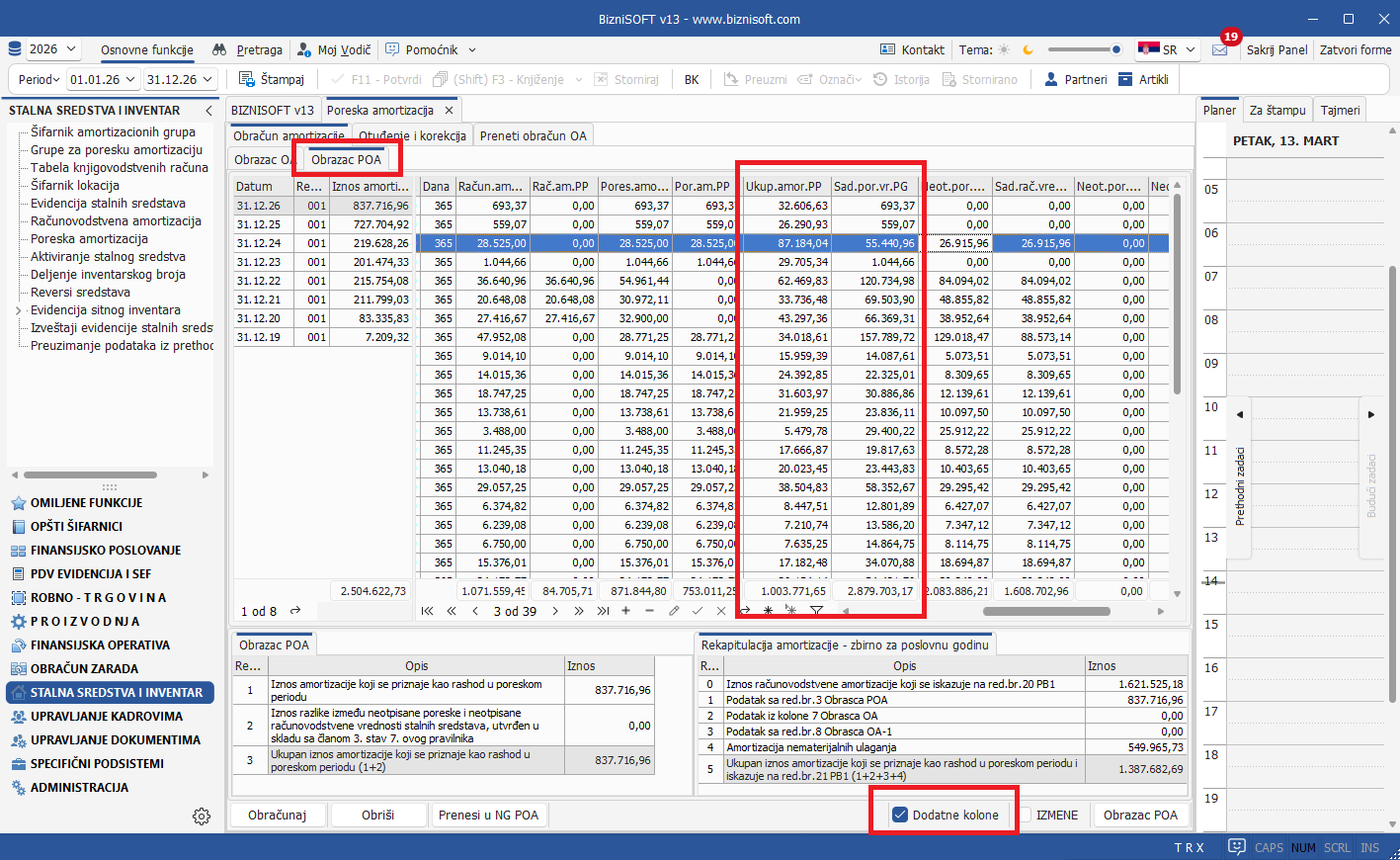Enable the IZMENE checkbox
This screenshot has width=1400, height=860.
pos(1025,815)
